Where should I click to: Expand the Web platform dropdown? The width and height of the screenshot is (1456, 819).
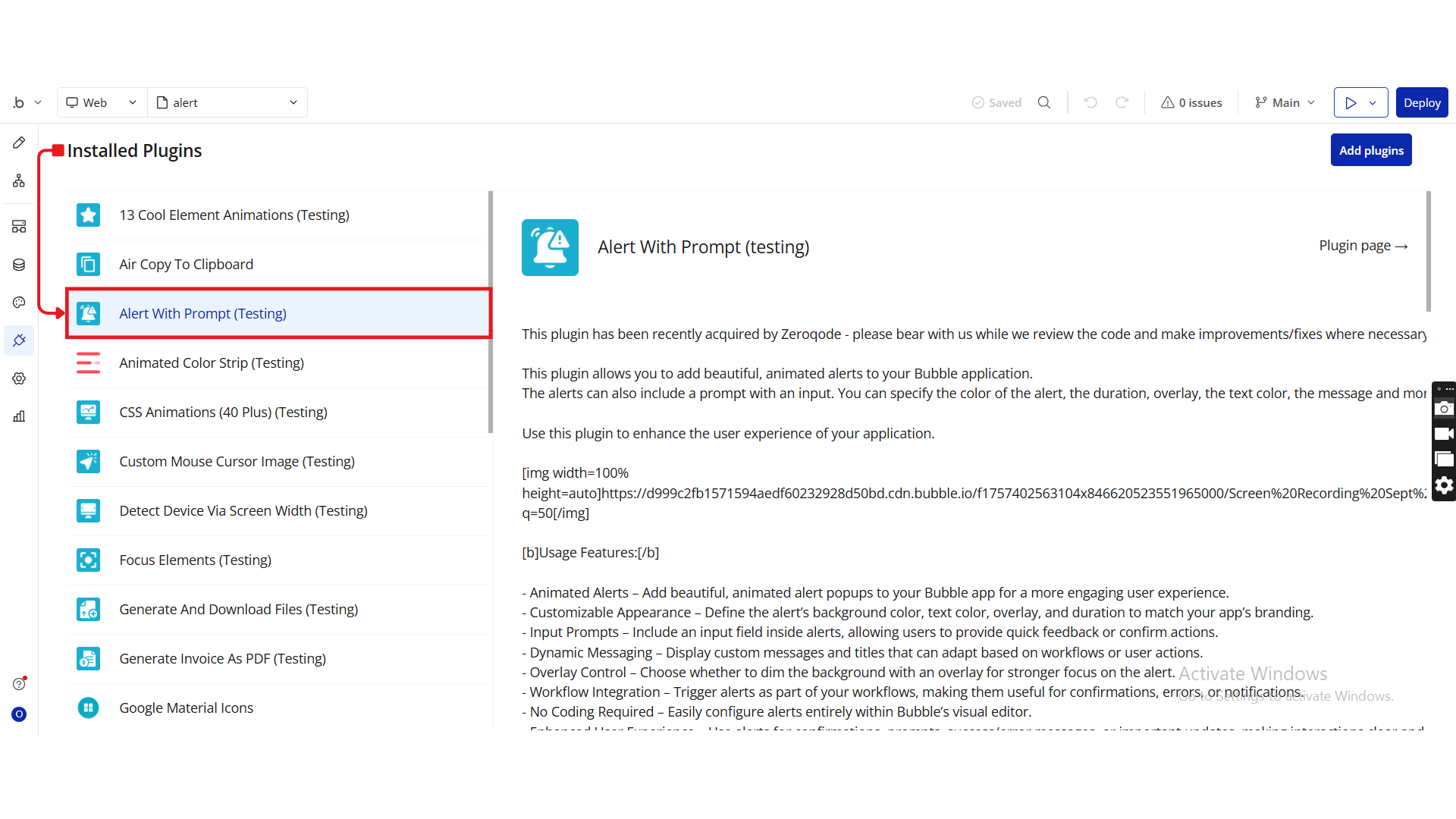[x=102, y=102]
